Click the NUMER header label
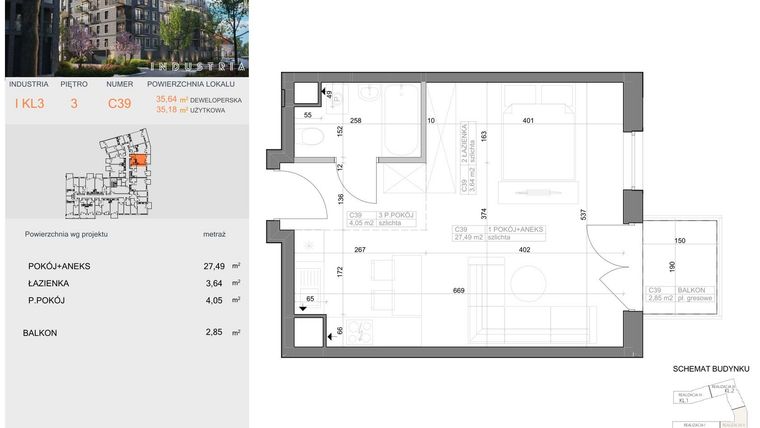This screenshot has width=760, height=428. (x=120, y=84)
